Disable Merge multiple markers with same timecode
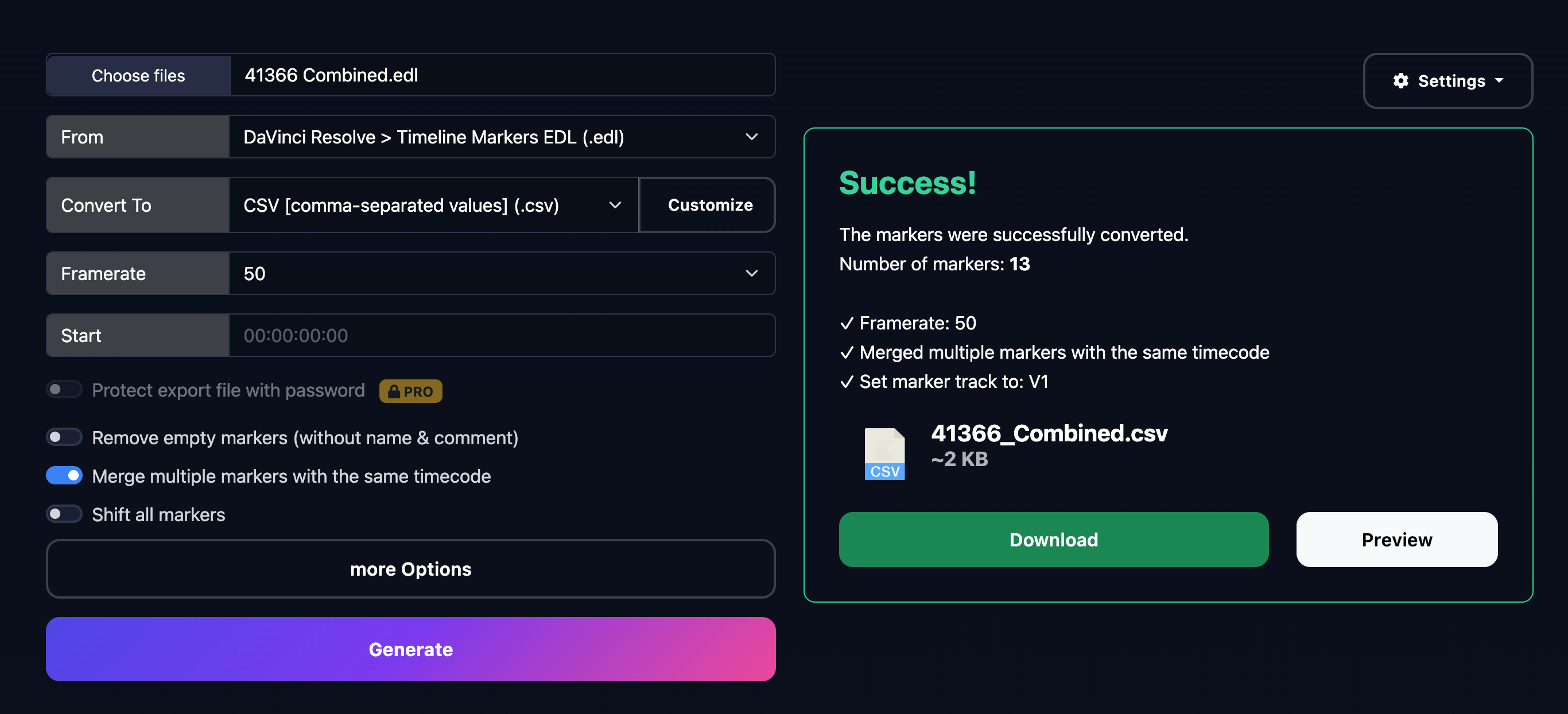 coord(64,475)
